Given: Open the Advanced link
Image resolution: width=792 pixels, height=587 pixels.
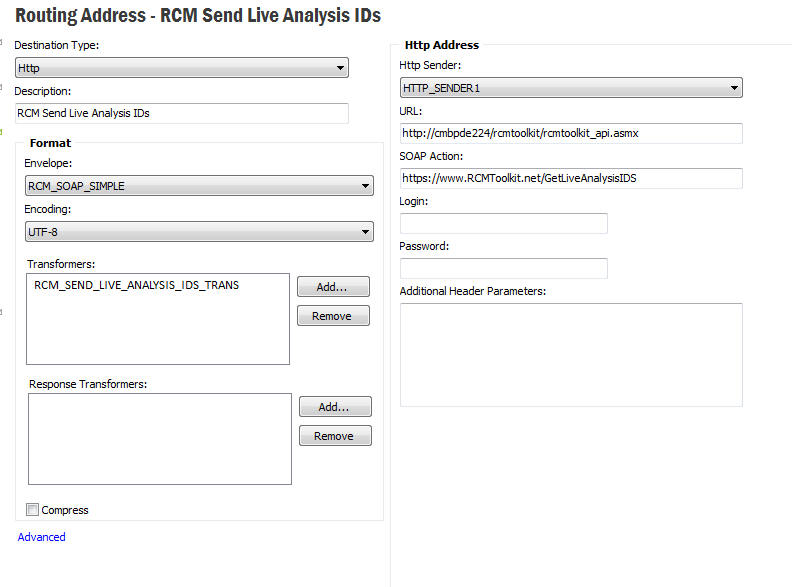Looking at the screenshot, I should tap(42, 537).
